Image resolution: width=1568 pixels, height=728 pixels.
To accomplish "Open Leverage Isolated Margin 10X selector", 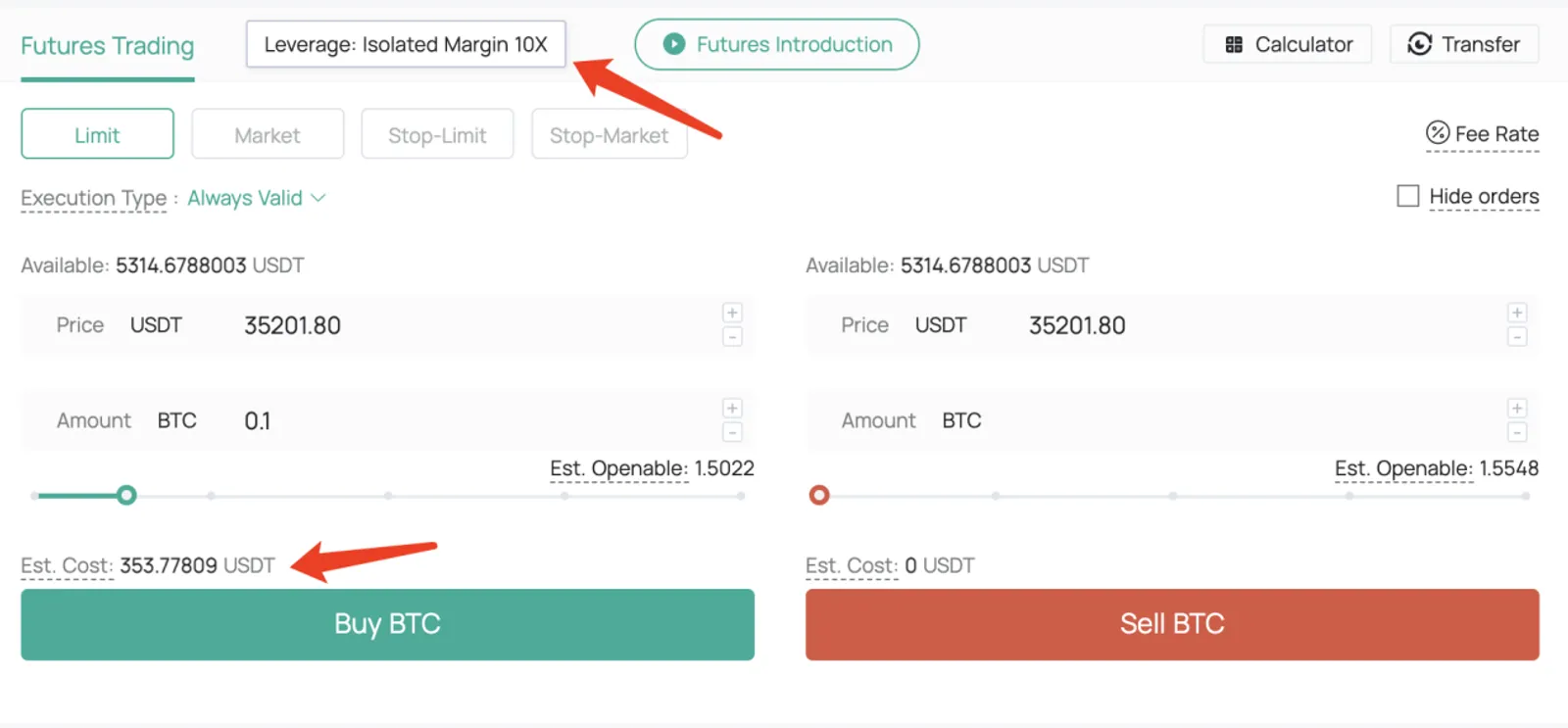I will [406, 44].
